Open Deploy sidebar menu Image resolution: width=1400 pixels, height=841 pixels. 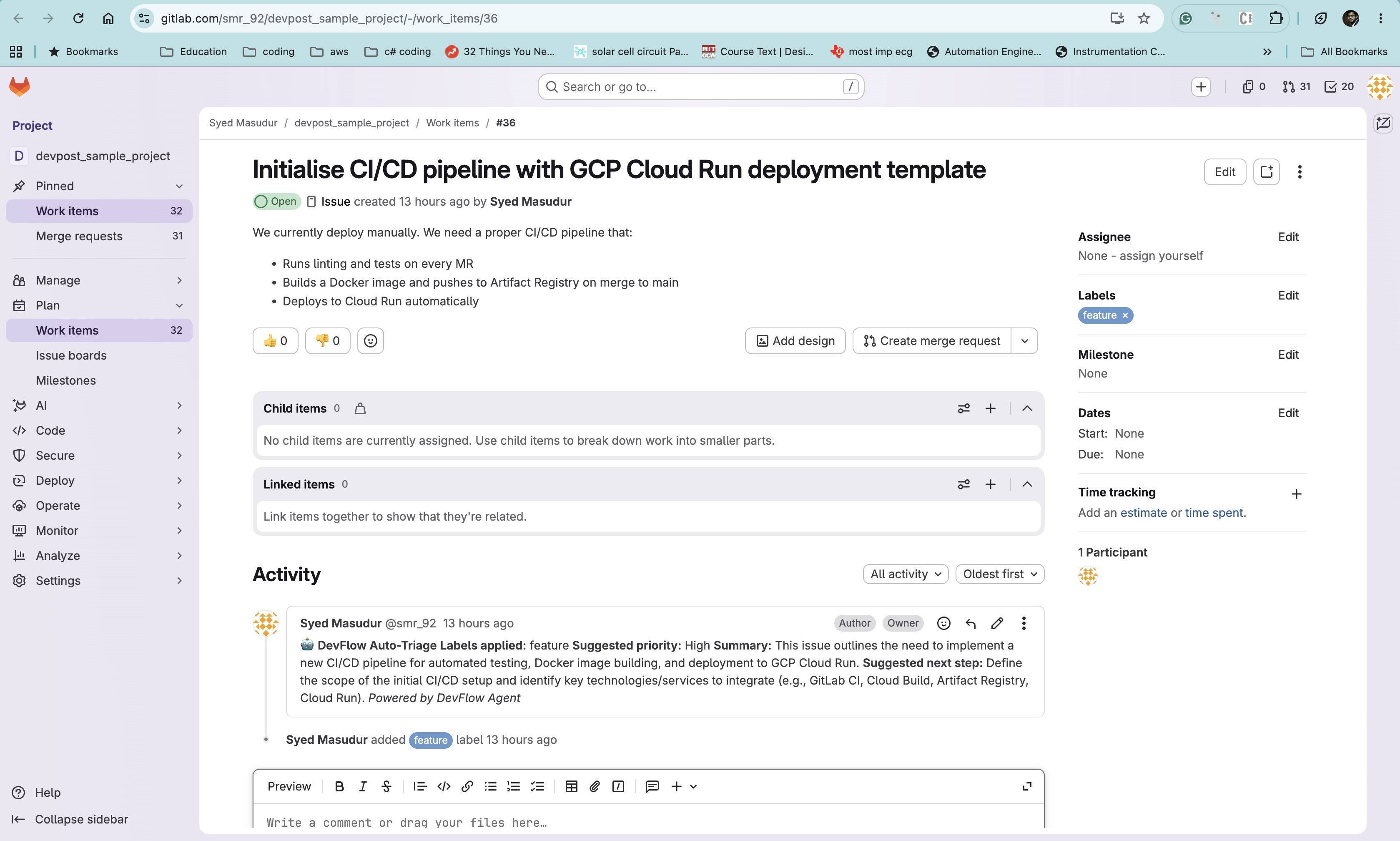[99, 481]
